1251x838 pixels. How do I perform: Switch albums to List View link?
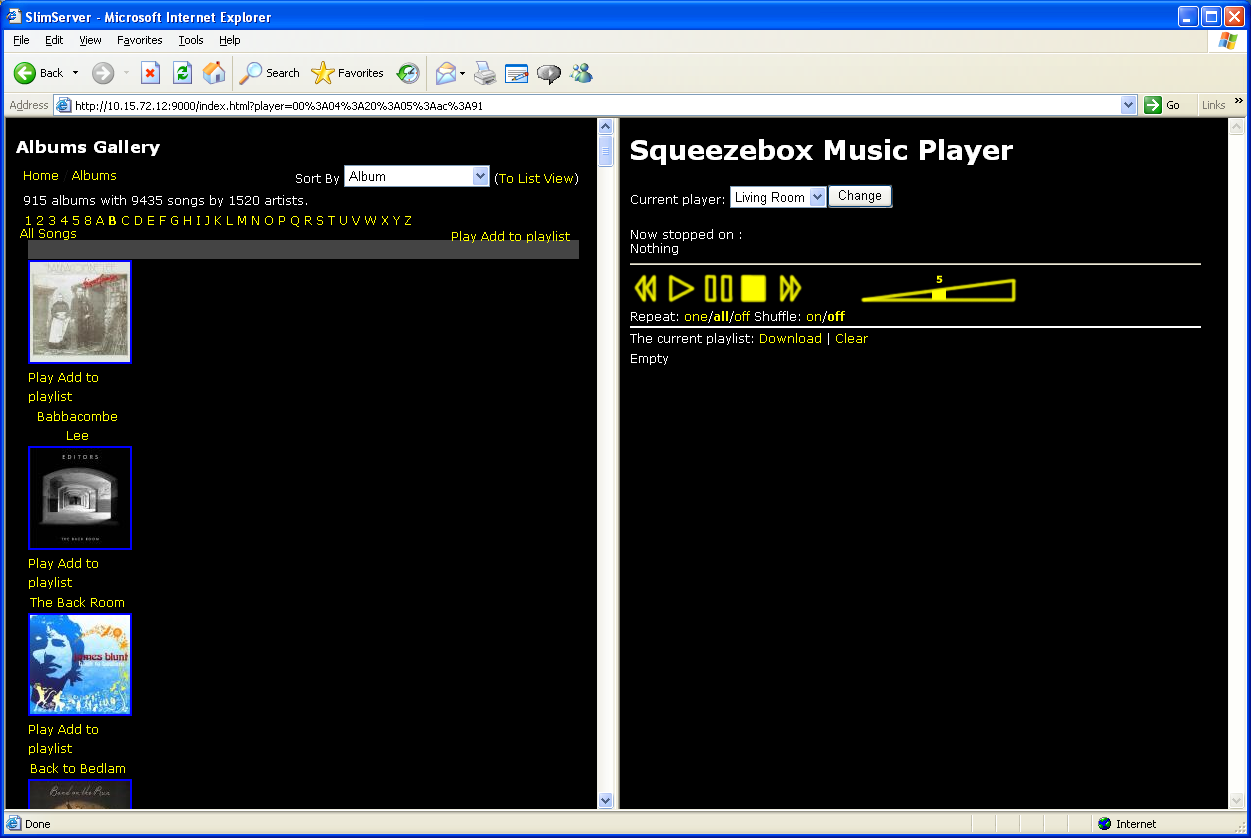coord(536,178)
